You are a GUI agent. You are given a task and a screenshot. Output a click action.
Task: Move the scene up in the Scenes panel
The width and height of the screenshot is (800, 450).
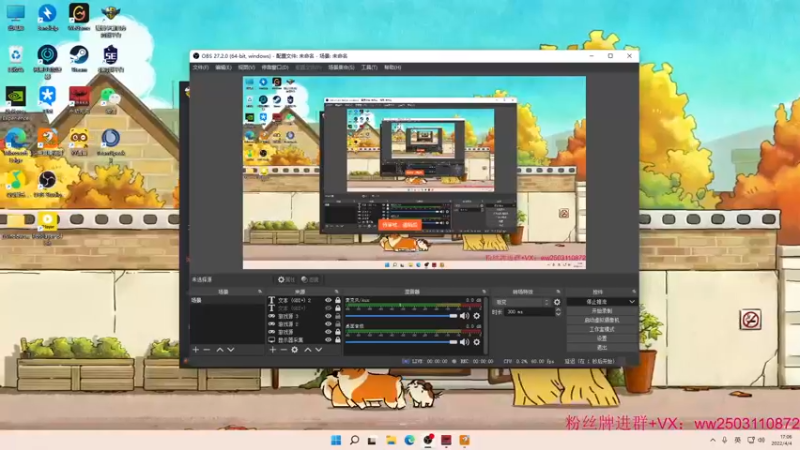[x=220, y=350]
